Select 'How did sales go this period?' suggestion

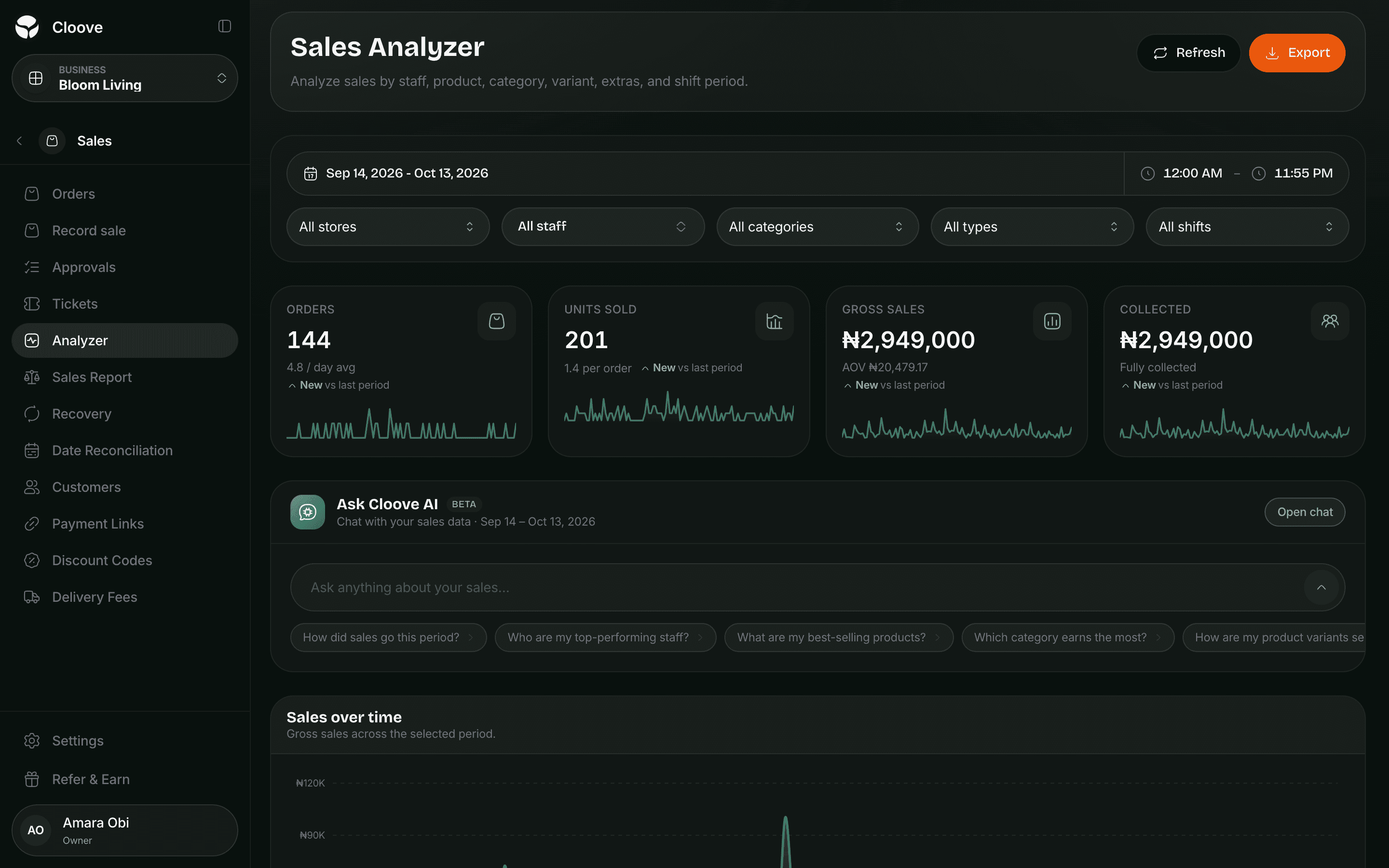388,637
